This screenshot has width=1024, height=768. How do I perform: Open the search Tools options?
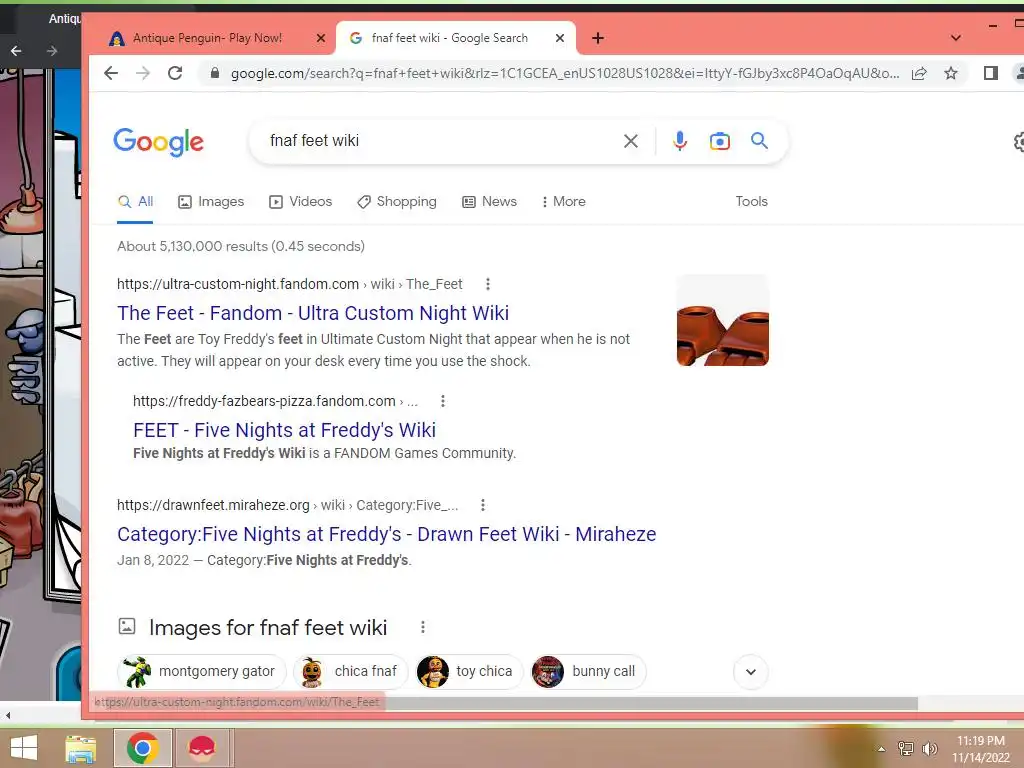pyautogui.click(x=751, y=202)
